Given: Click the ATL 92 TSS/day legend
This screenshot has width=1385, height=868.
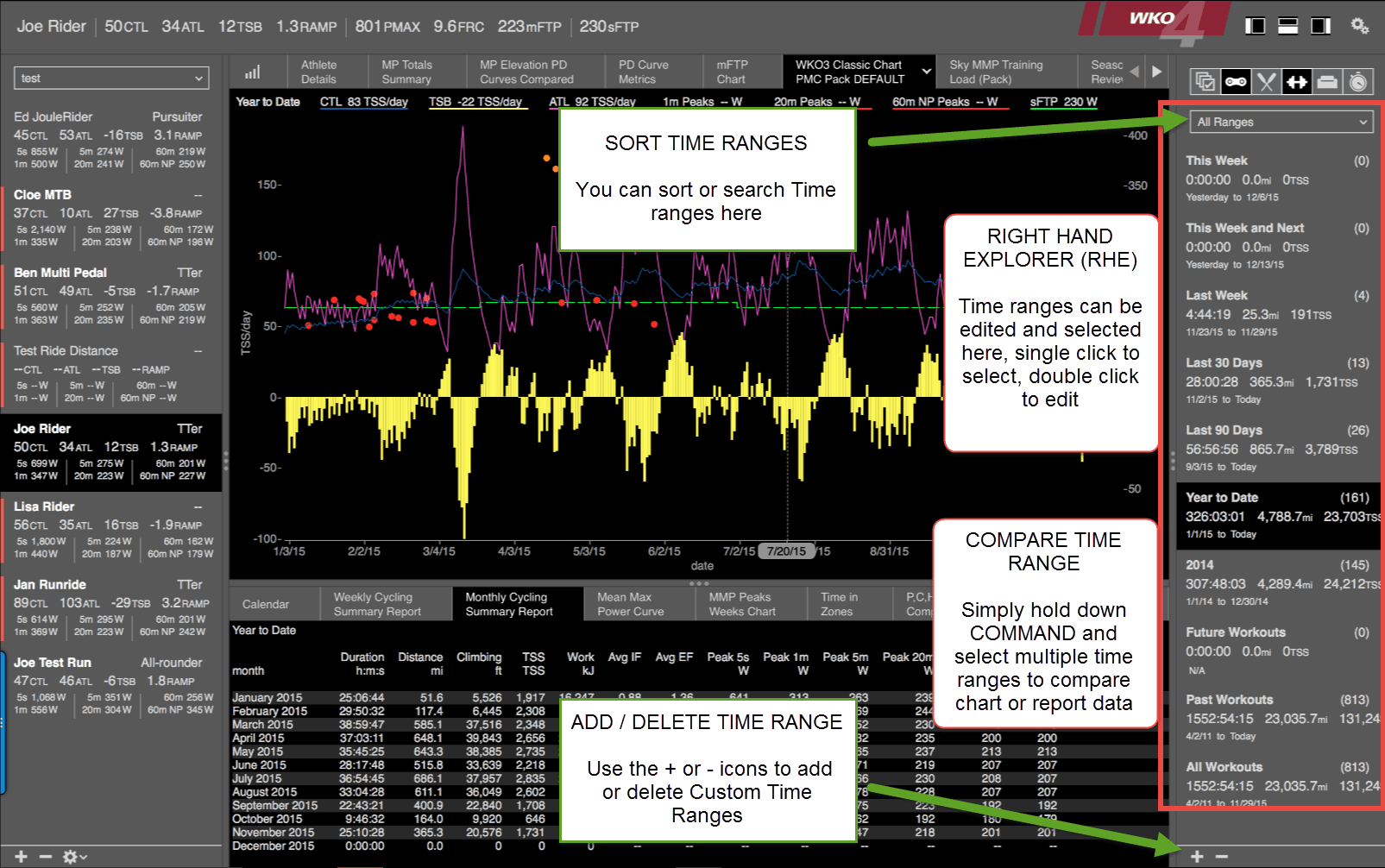Looking at the screenshot, I should [x=592, y=102].
